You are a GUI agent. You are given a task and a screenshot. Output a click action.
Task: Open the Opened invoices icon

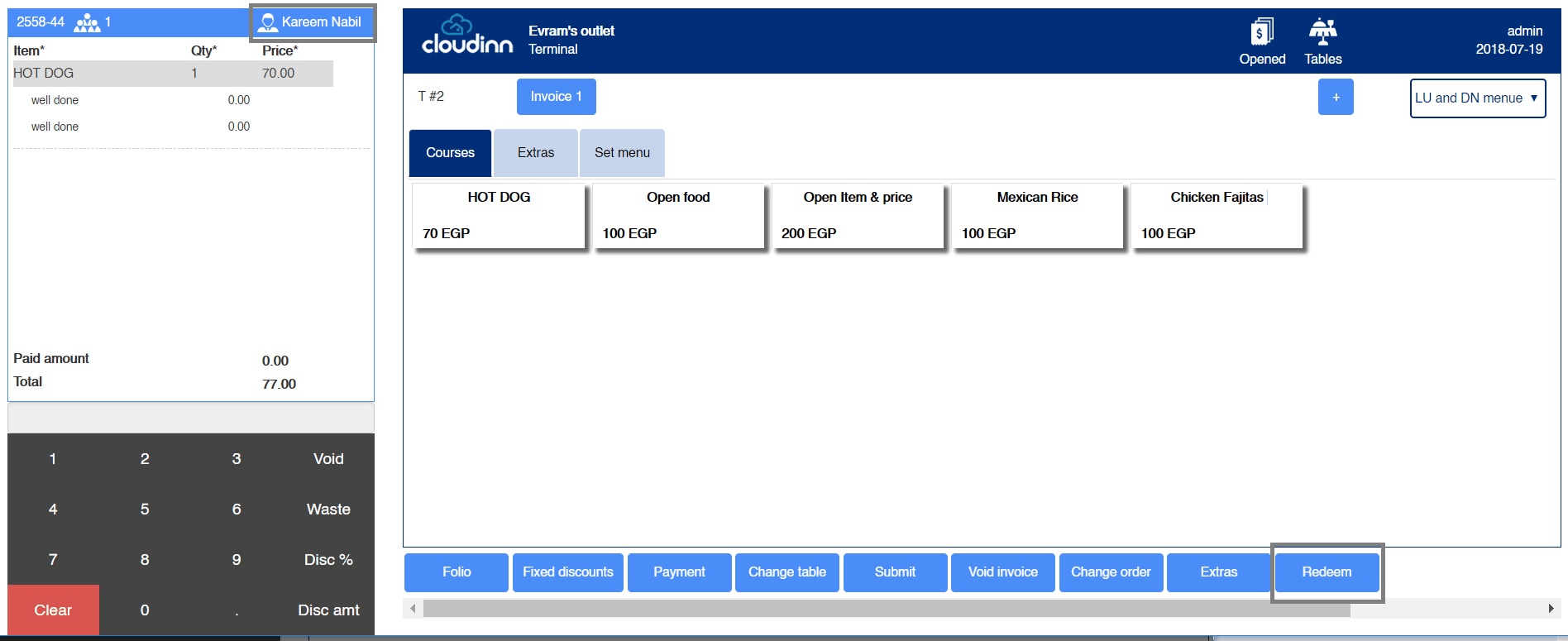(1261, 41)
